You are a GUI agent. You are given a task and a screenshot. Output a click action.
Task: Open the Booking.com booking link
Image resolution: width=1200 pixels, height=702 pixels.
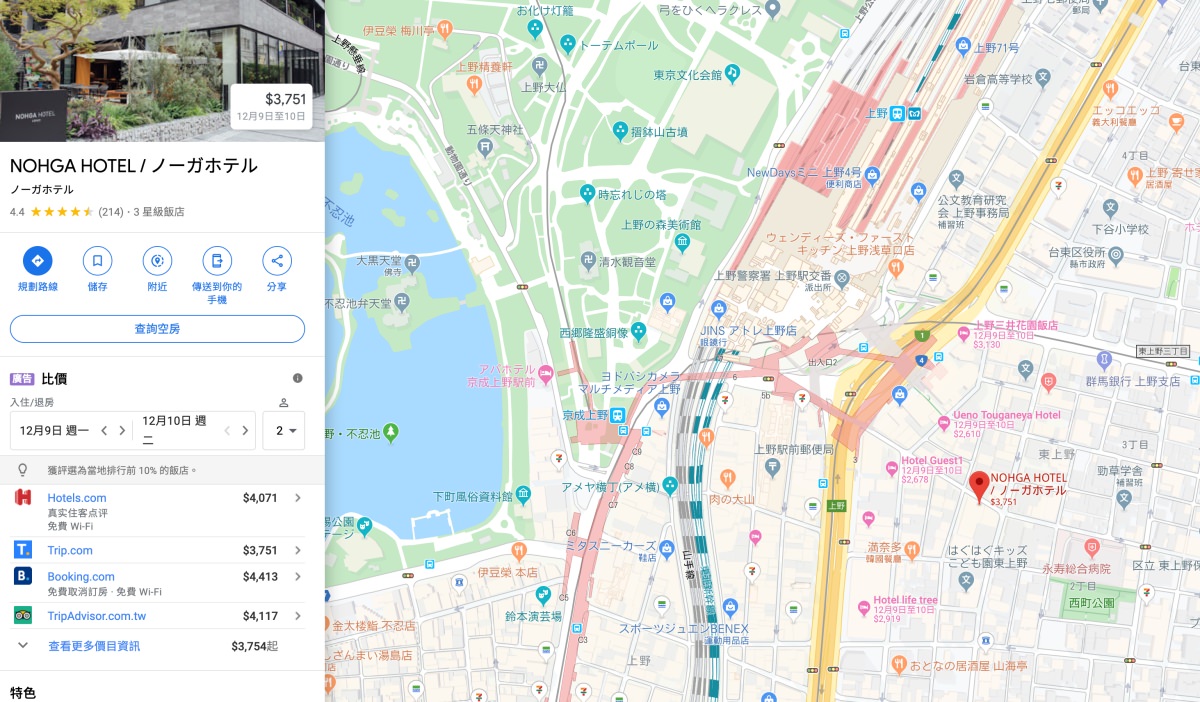click(81, 576)
